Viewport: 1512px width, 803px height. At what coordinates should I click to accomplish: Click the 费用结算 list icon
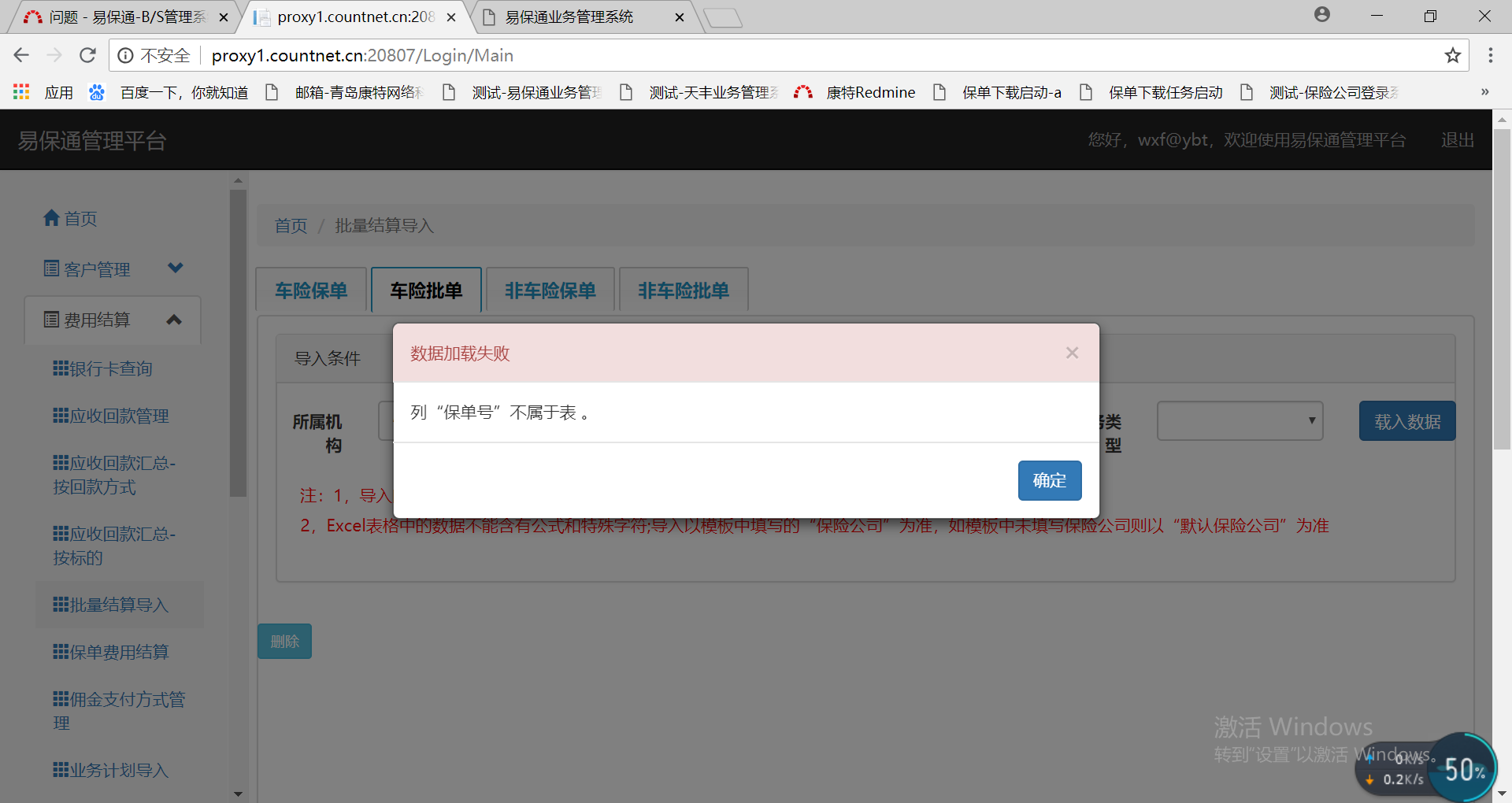click(x=51, y=319)
